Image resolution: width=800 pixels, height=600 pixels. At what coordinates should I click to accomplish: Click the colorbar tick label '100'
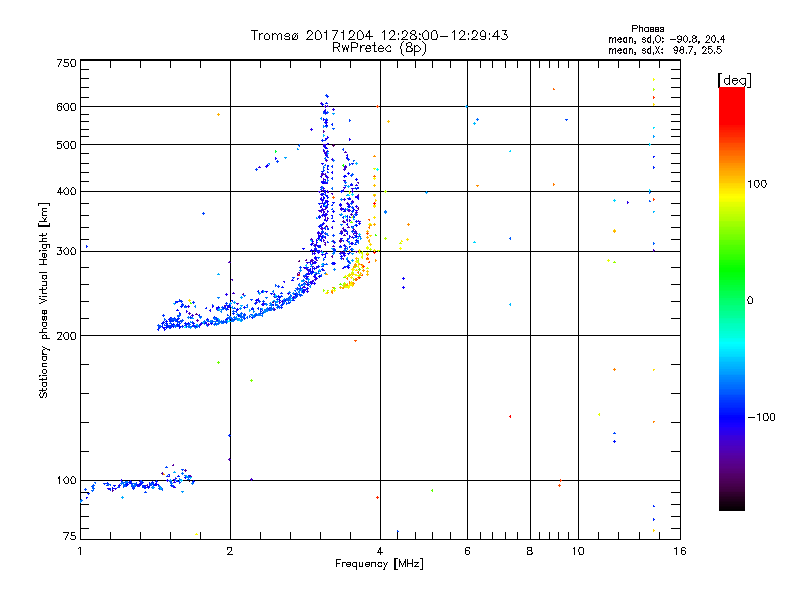coord(757,184)
